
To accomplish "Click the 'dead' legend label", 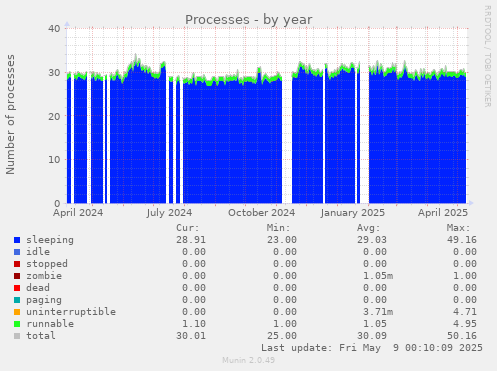I will click(x=38, y=288).
